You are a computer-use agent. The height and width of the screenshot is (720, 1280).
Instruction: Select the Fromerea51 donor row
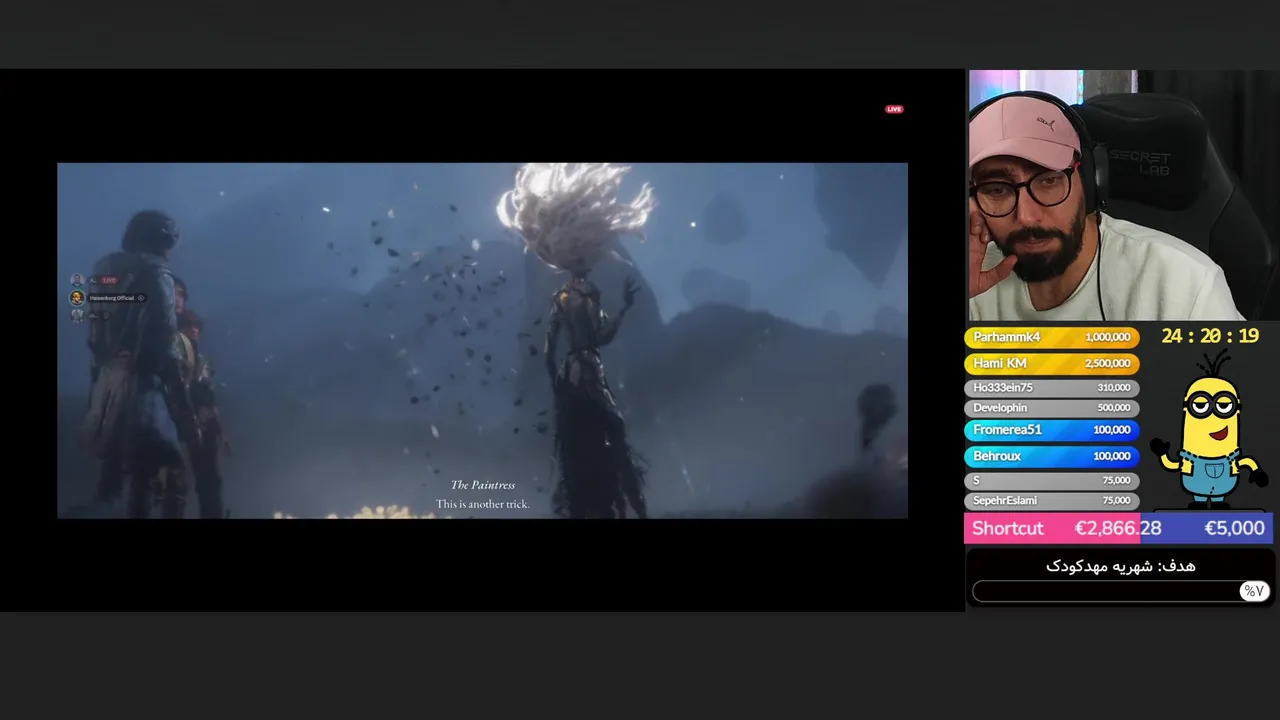pyautogui.click(x=1051, y=430)
